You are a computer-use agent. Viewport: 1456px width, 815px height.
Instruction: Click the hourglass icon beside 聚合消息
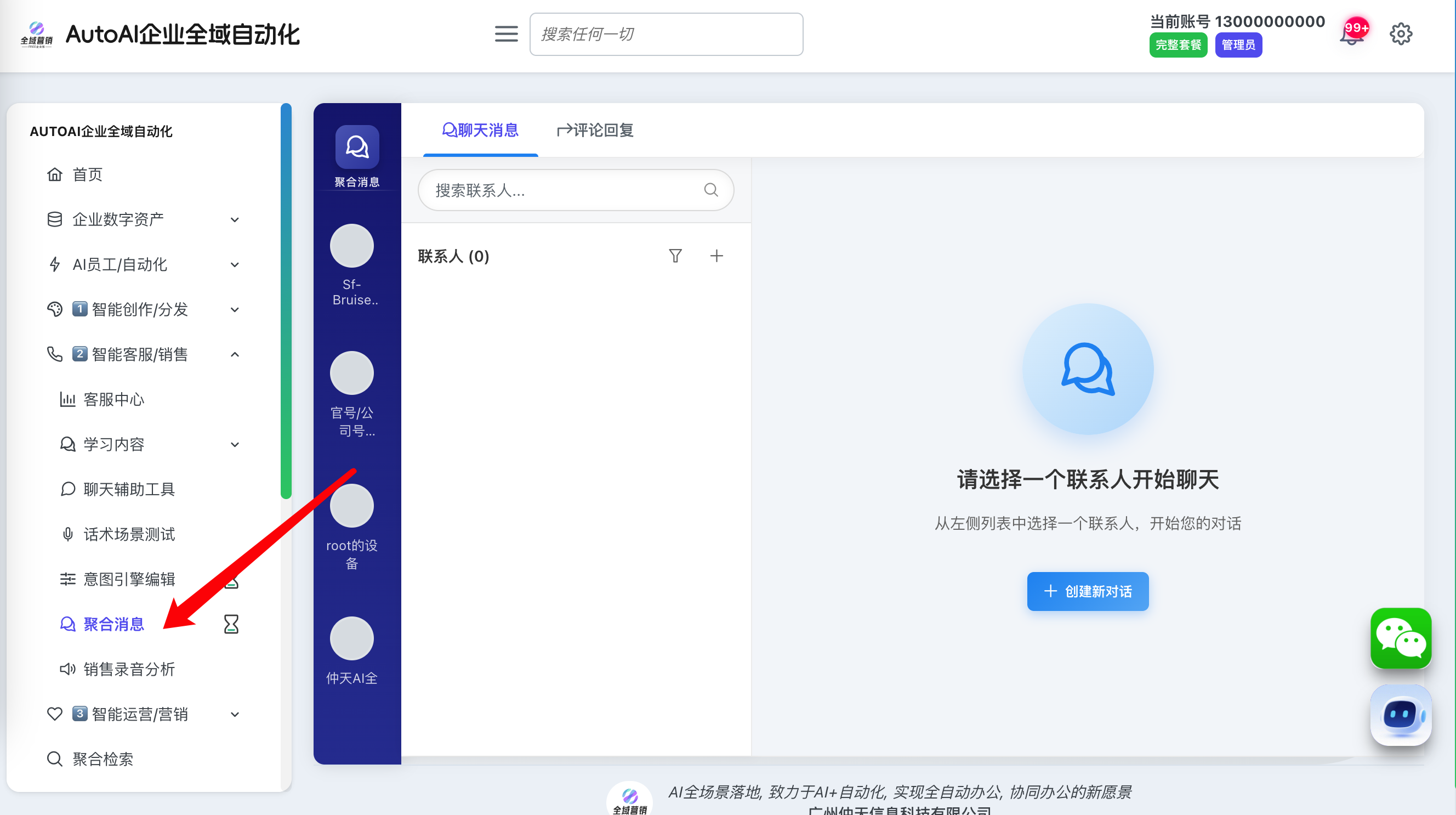click(x=231, y=624)
